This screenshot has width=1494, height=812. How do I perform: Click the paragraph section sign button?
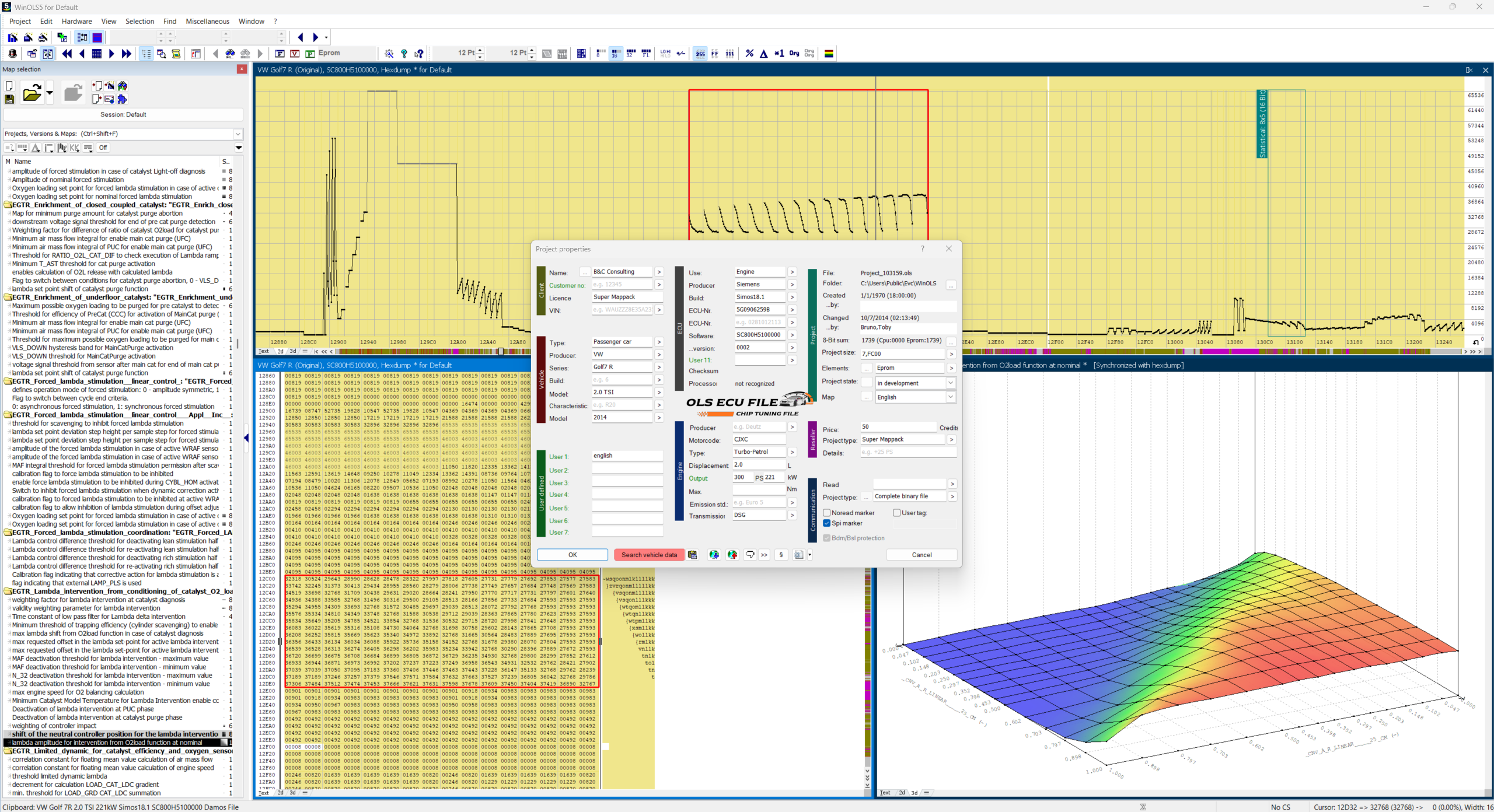tap(781, 555)
